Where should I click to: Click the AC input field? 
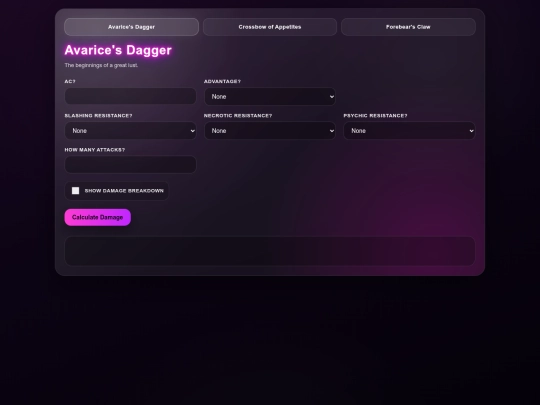click(x=131, y=96)
